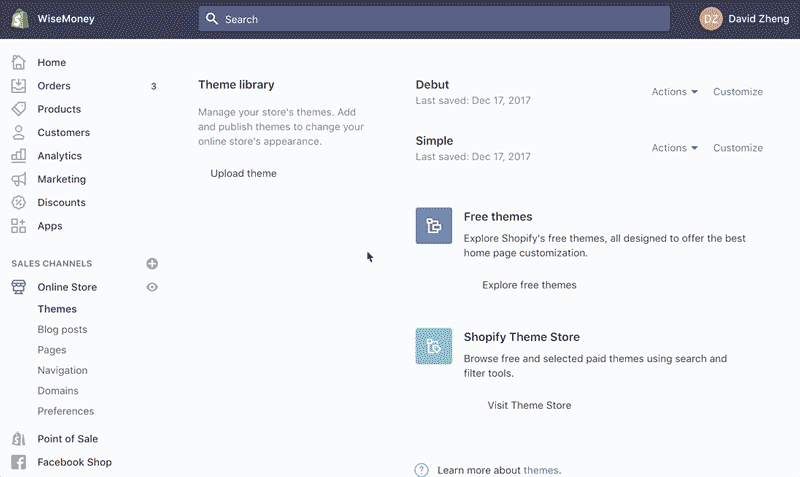Click the Facebook Shop logo icon
Image resolution: width=800 pixels, height=477 pixels.
pos(18,462)
